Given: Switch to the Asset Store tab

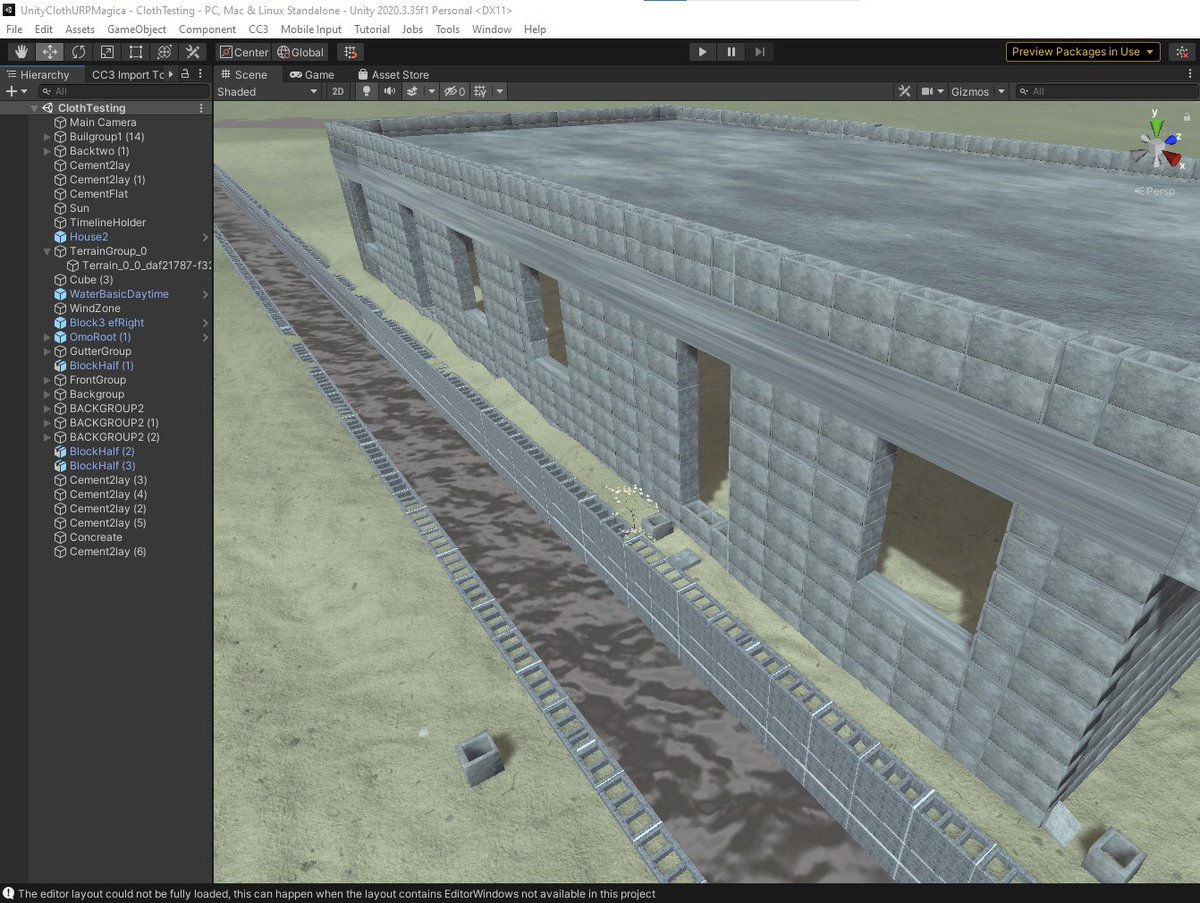Looking at the screenshot, I should pyautogui.click(x=392, y=74).
